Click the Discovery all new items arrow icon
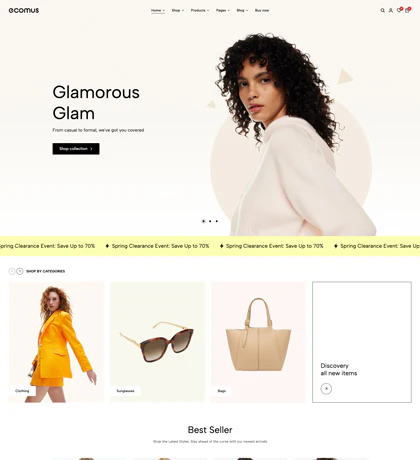Image resolution: width=420 pixels, height=460 pixels. [x=326, y=389]
